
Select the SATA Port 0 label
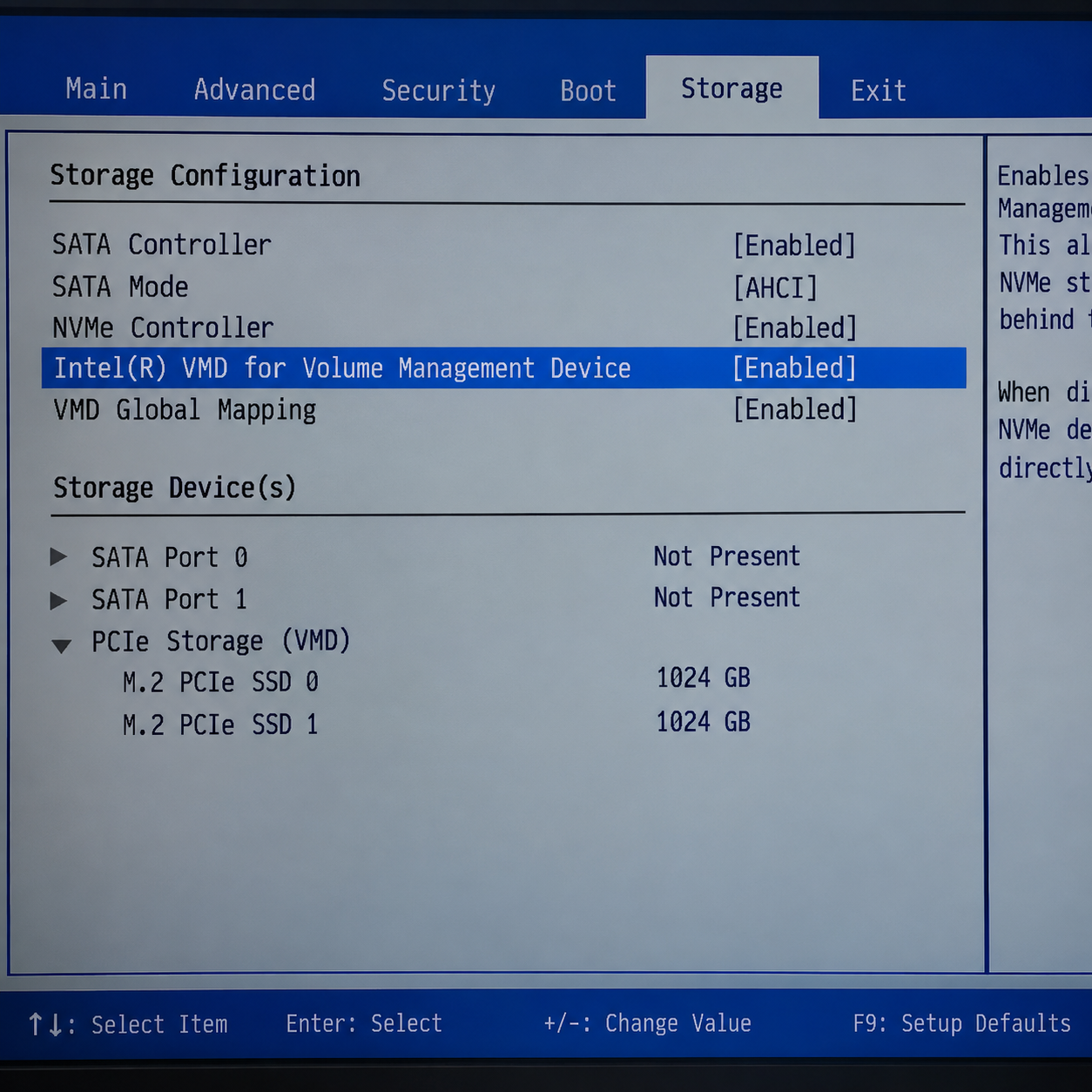coord(170,557)
